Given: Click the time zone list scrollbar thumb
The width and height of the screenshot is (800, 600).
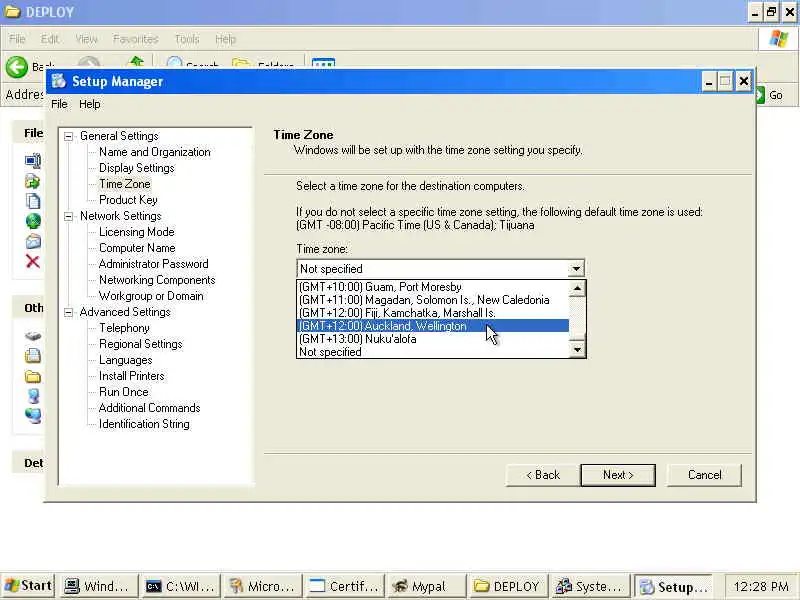Looking at the screenshot, I should (x=577, y=337).
